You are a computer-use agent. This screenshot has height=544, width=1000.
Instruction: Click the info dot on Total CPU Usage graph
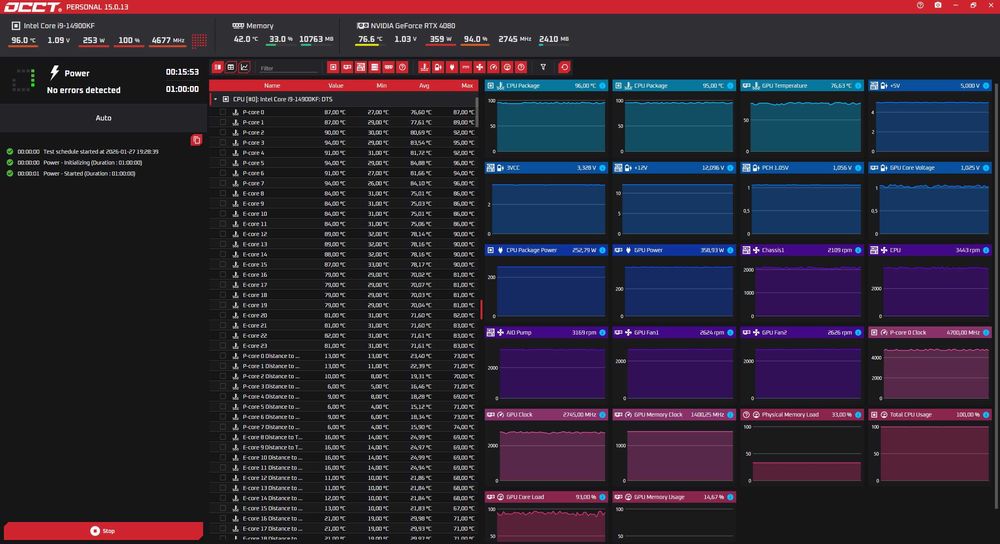[x=986, y=415]
